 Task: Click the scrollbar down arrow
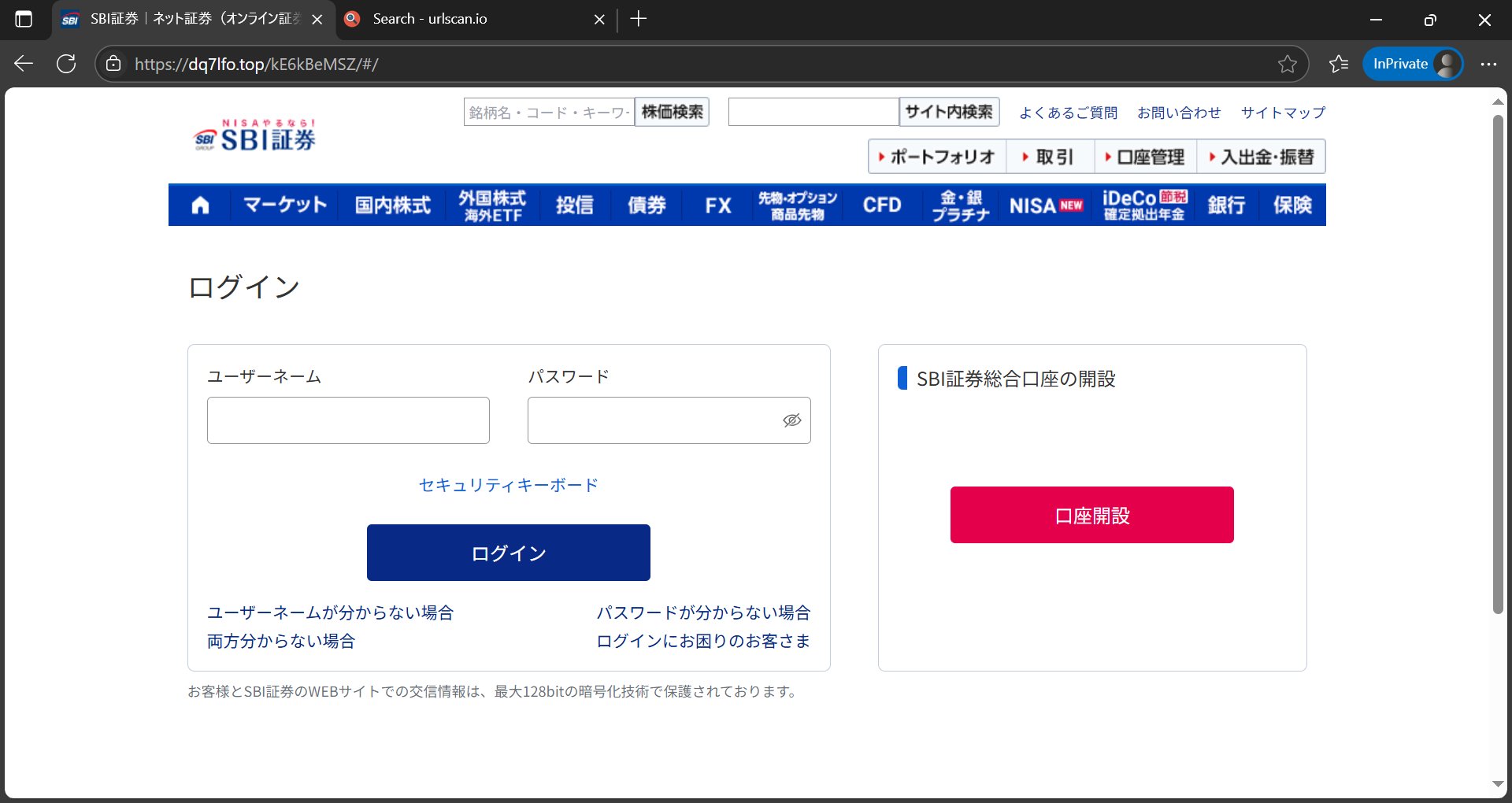pos(1498,784)
